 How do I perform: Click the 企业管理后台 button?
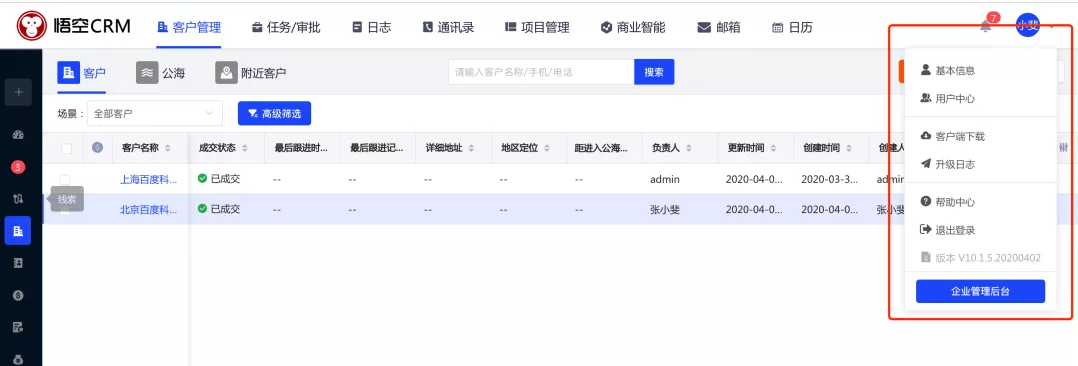980,291
